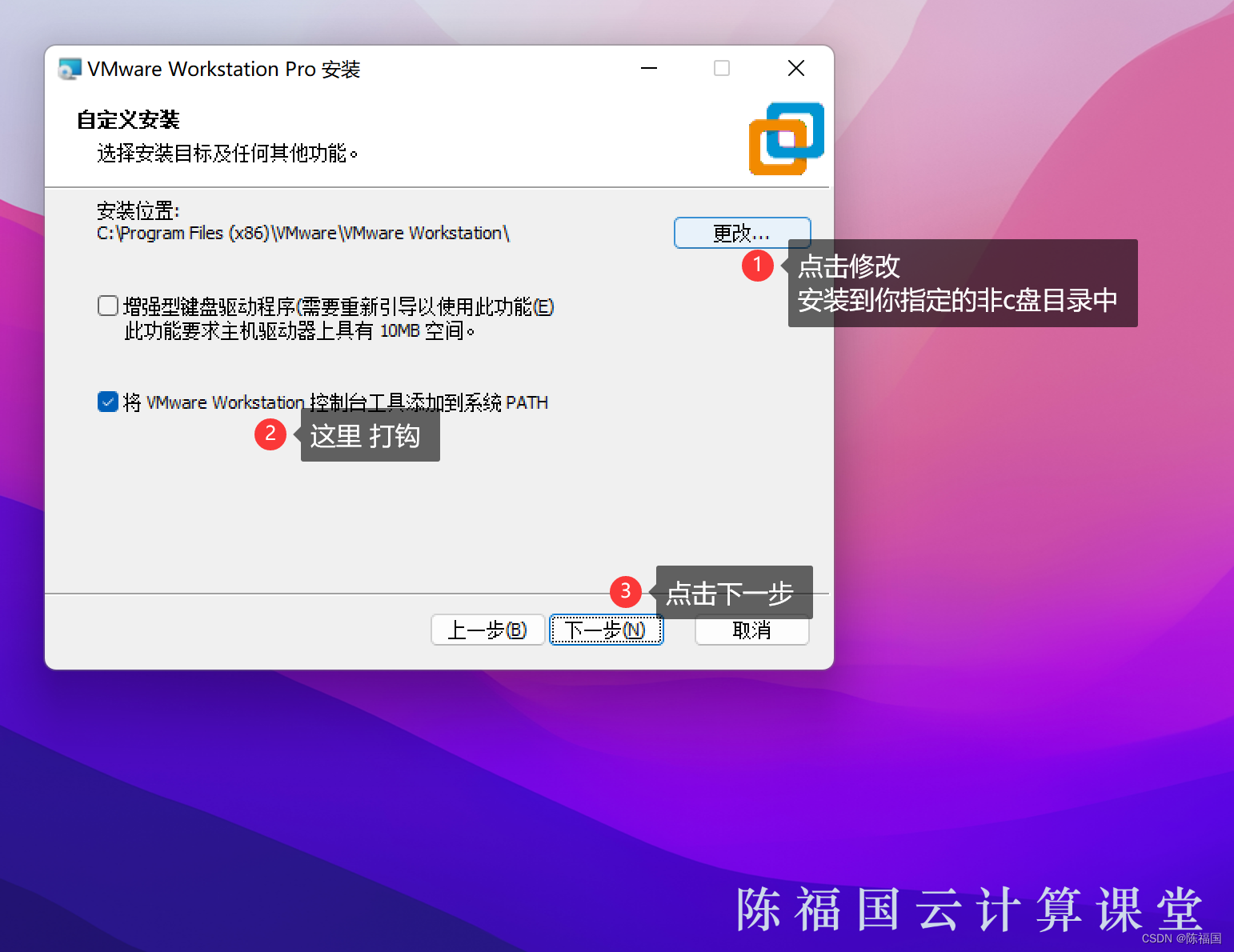The width and height of the screenshot is (1234, 952).
Task: Click the 此功能要求主机驱动器上具有 10MB 空间 note
Action: coord(299,330)
